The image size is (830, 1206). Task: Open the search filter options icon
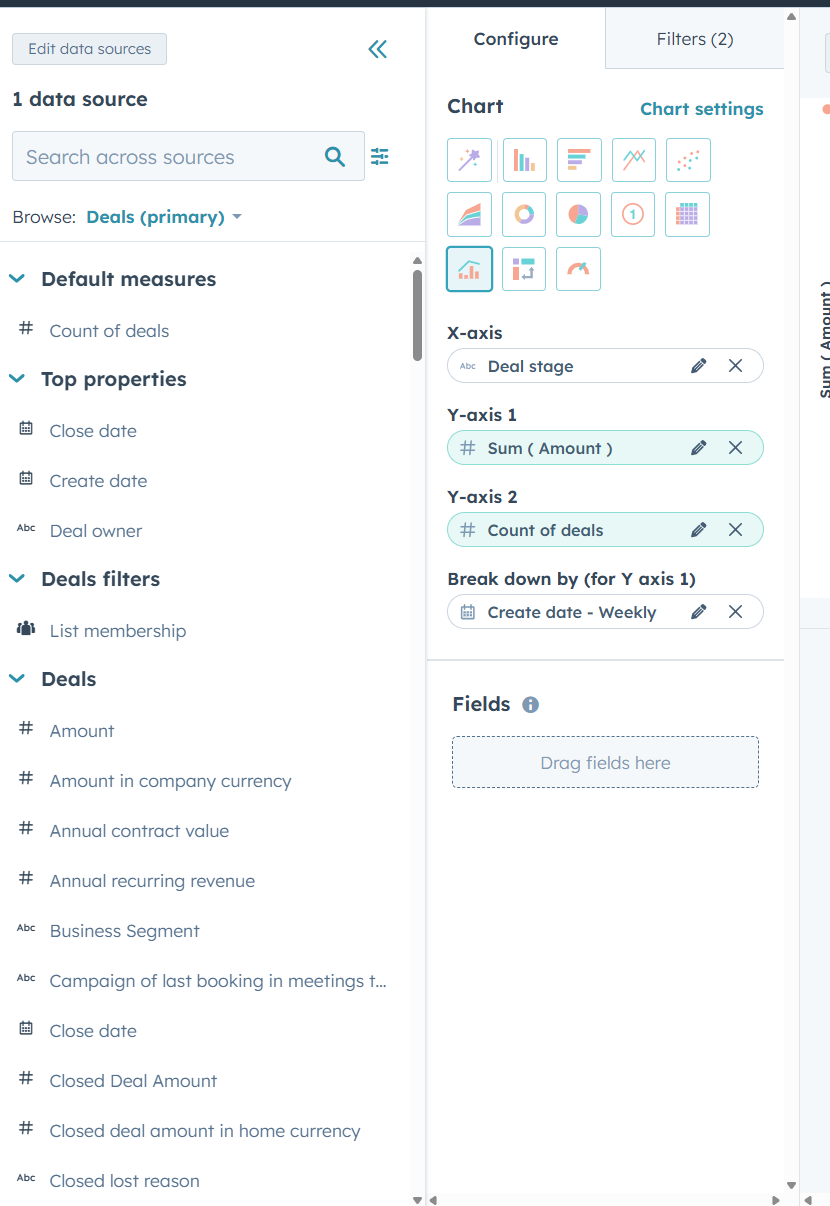[x=380, y=157]
